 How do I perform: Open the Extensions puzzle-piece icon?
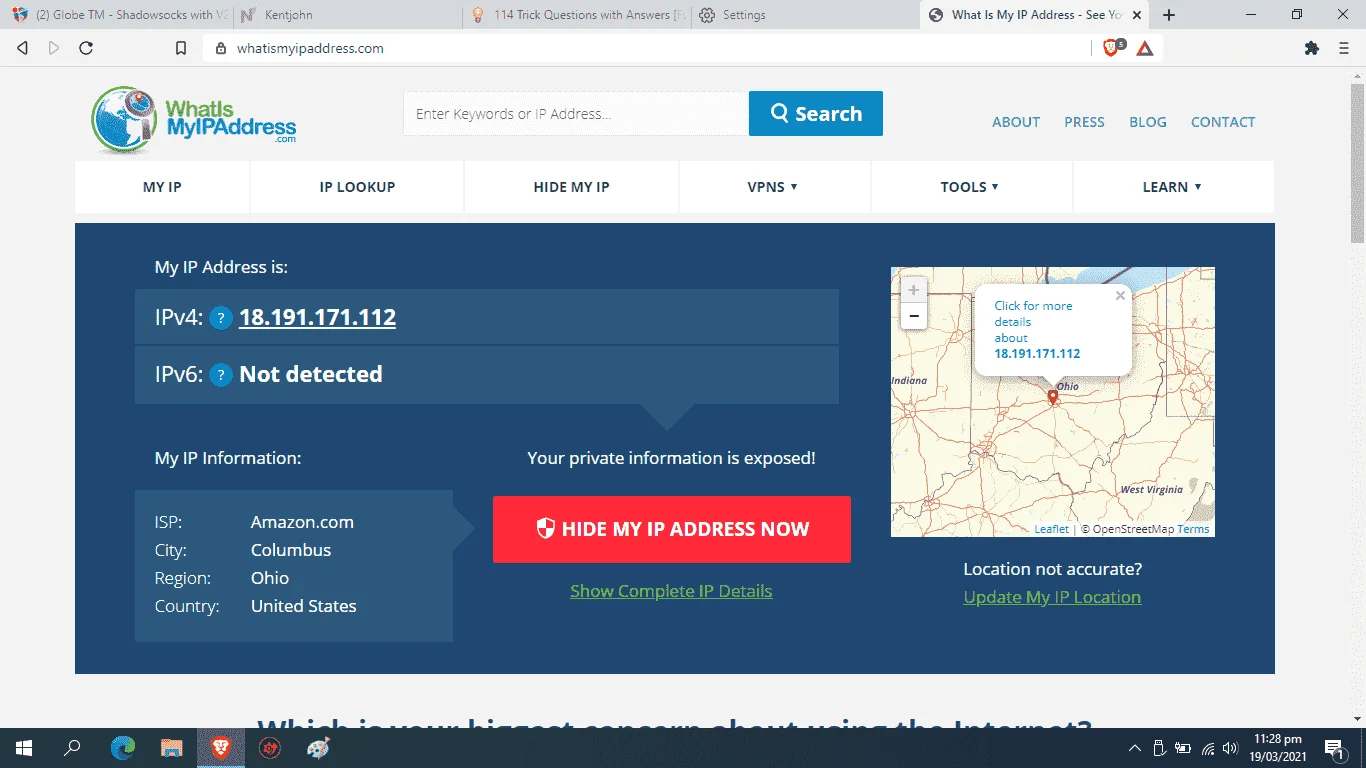pos(1312,48)
